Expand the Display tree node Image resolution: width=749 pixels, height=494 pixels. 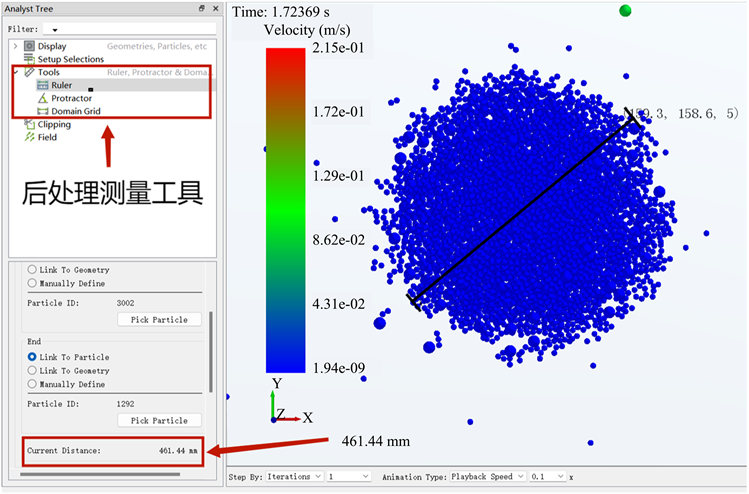pos(14,46)
